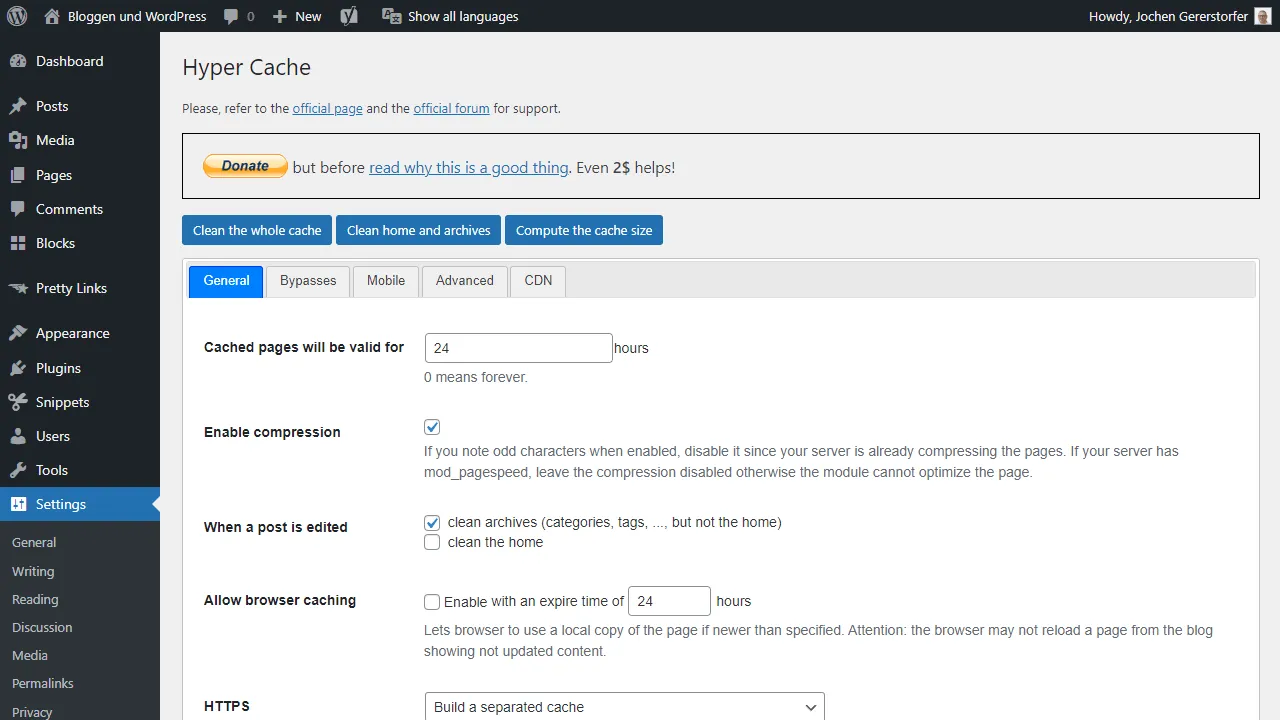Open the WordPress logo menu

point(17,16)
